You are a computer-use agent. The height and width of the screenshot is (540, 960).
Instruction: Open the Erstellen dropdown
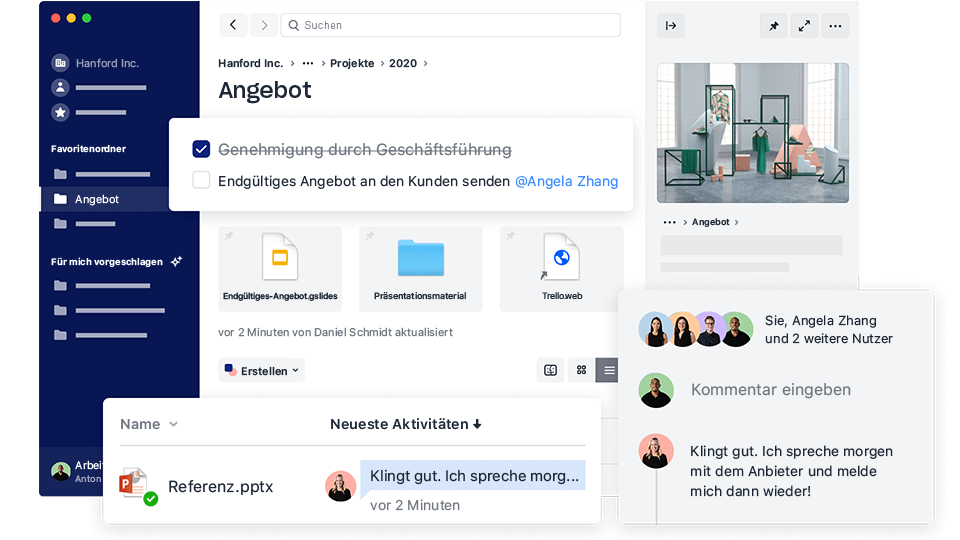pos(262,371)
